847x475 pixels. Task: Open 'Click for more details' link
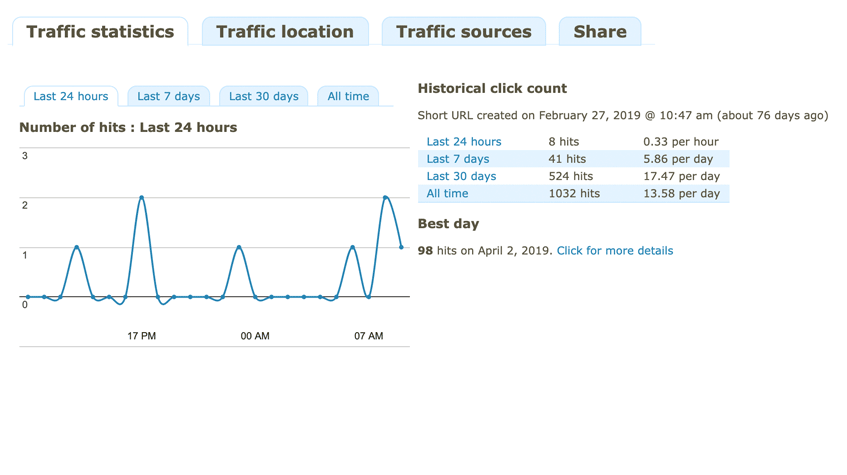(x=615, y=251)
